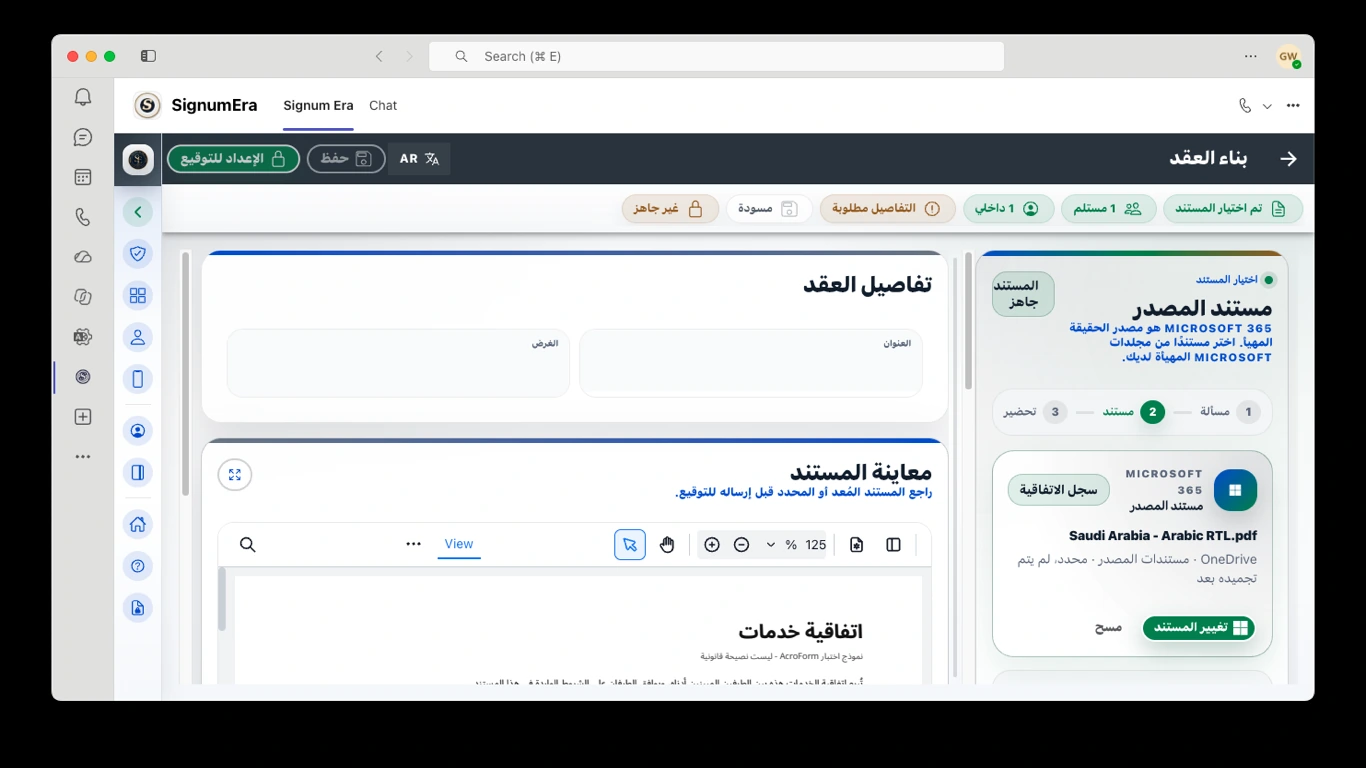Open PDF viewer more options ellipsis
Viewport: 1366px width, 768px height.
point(413,544)
